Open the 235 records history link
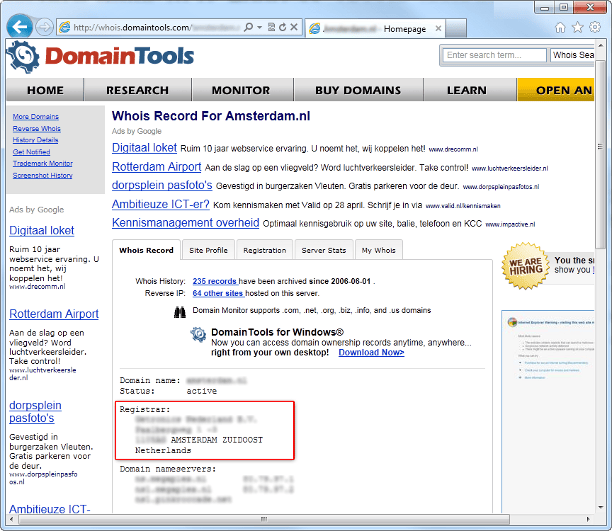Viewport: 612px width, 531px height. (x=215, y=281)
